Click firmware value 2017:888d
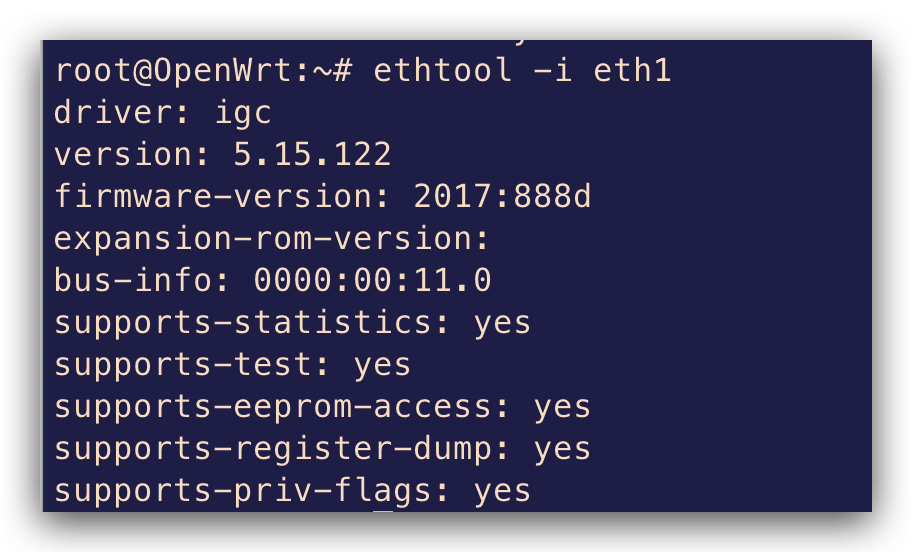This screenshot has height=552, width=912. click(503, 196)
